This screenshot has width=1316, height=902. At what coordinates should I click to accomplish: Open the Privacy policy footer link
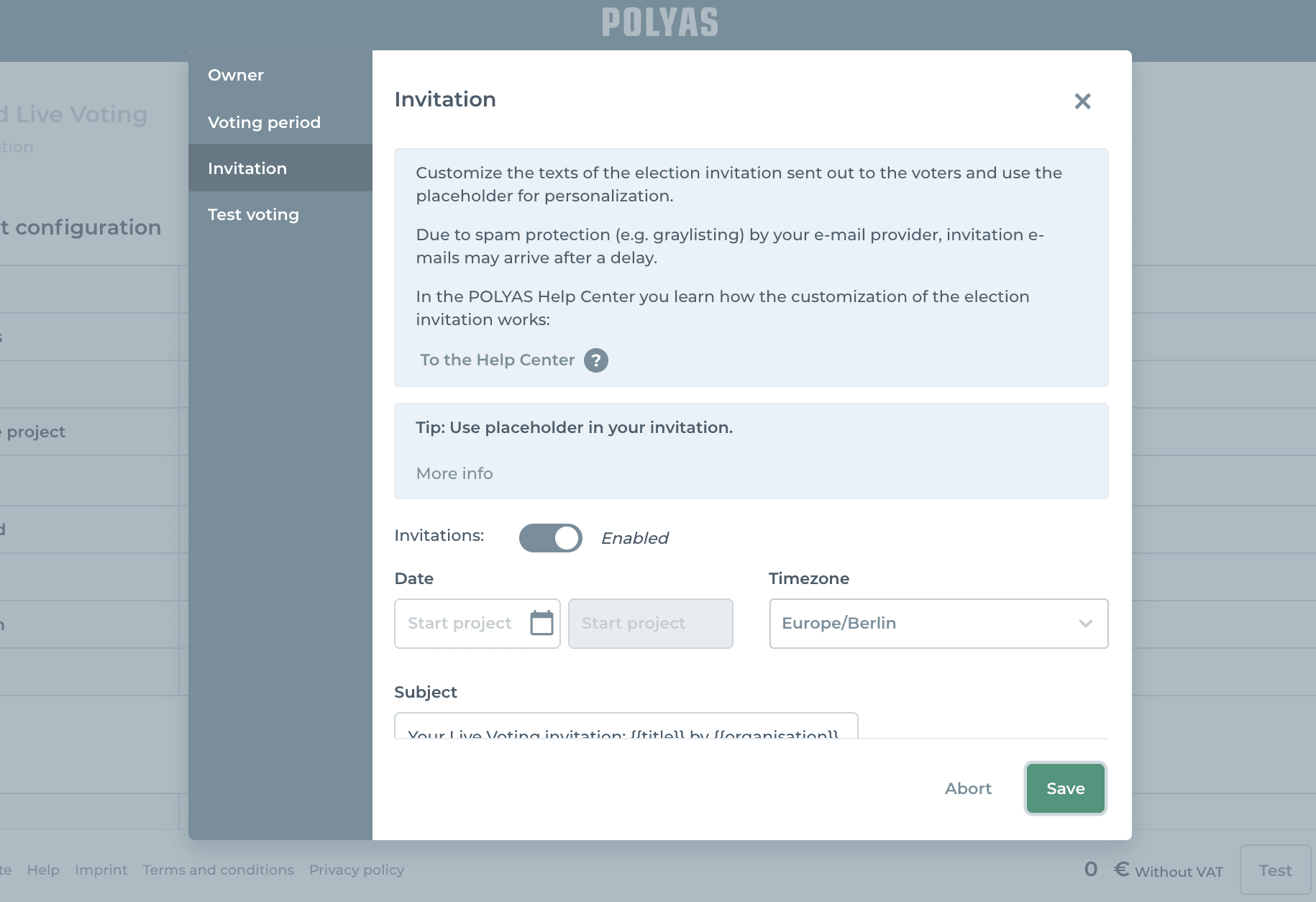pos(357,870)
